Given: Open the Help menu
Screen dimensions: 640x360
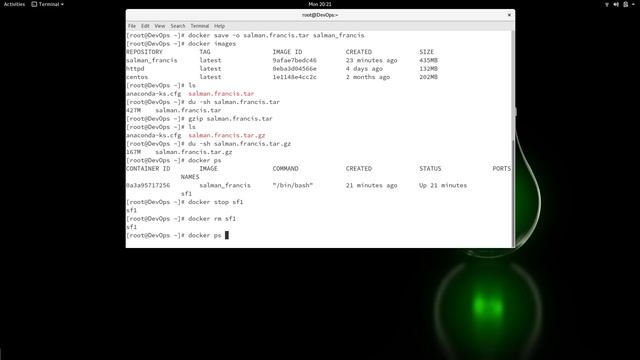Looking at the screenshot, I should click(220, 26).
